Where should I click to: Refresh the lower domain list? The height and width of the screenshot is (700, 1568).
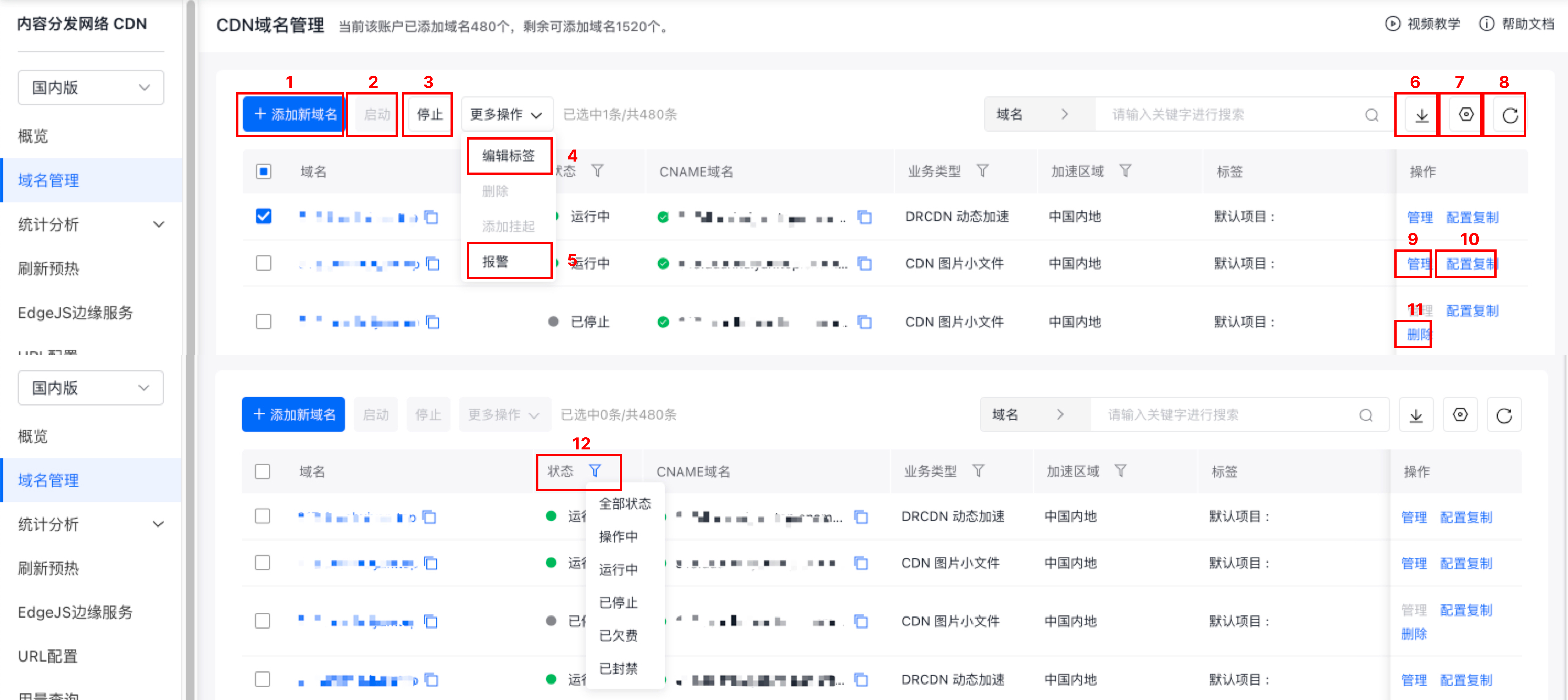(x=1504, y=415)
